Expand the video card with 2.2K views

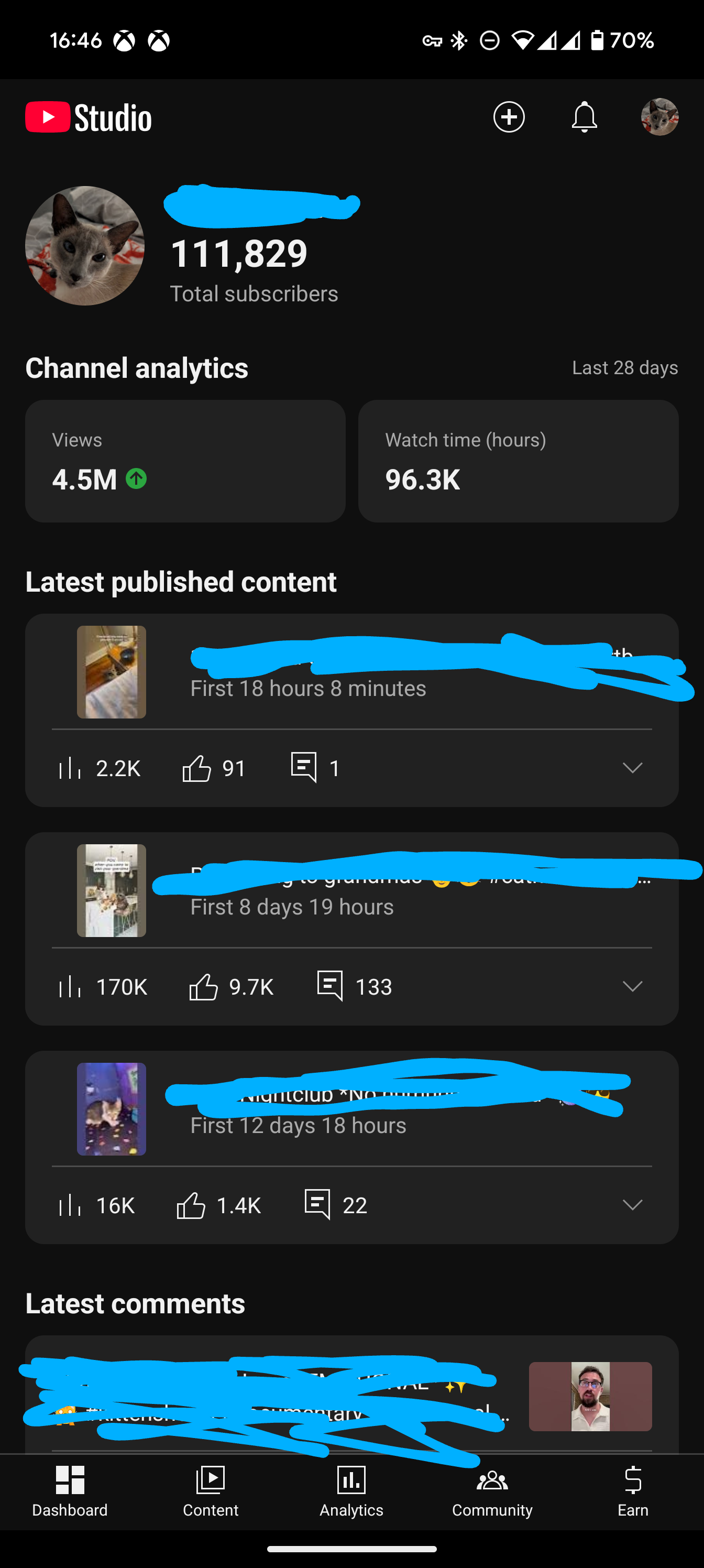(632, 768)
